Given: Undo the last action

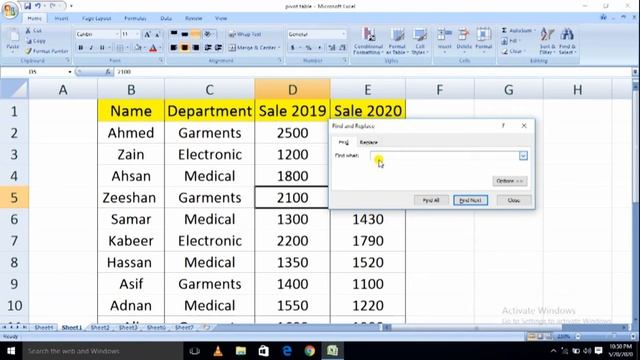Looking at the screenshot, I should coord(38,6).
